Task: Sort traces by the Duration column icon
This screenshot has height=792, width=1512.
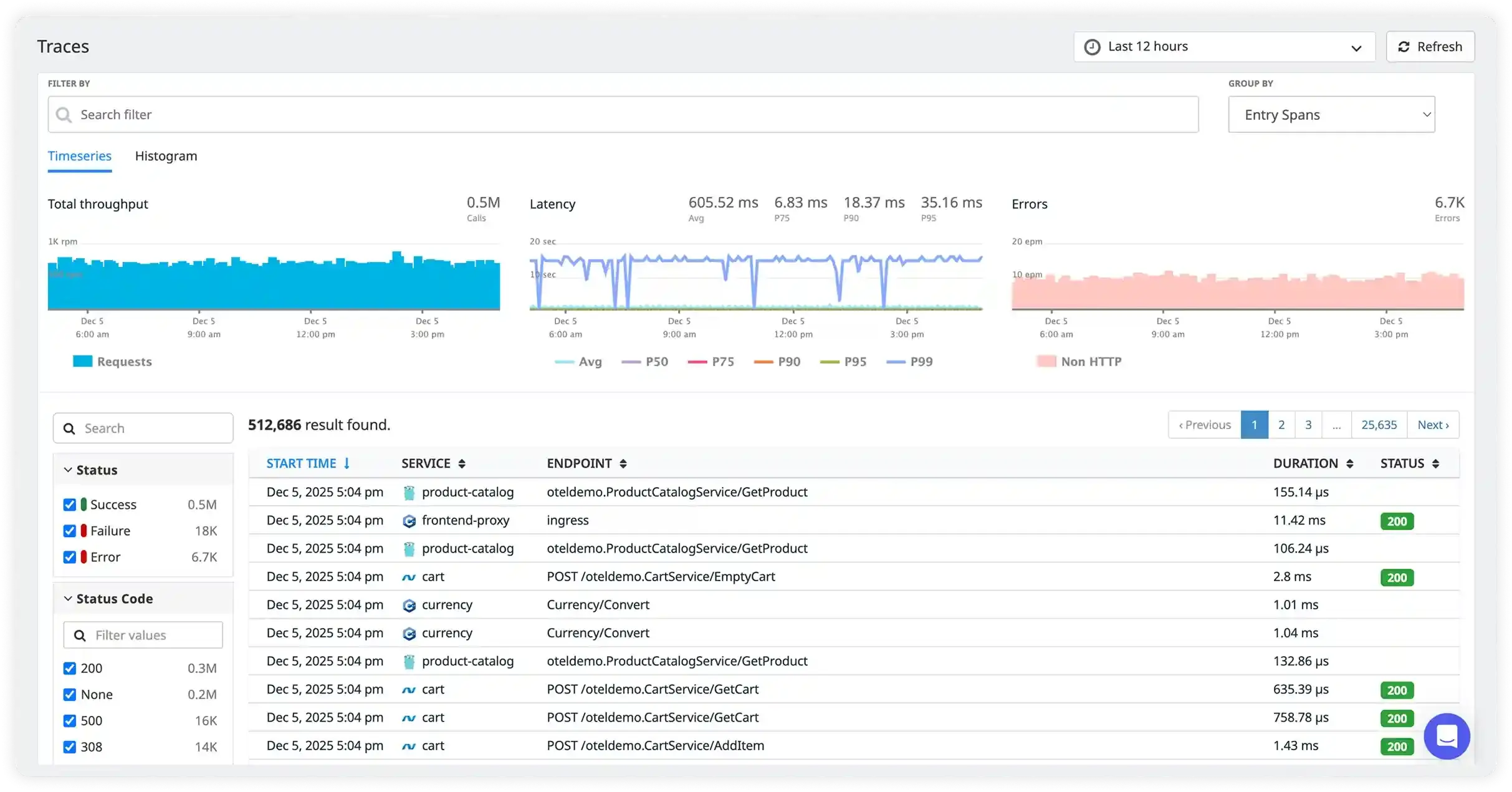Action: [1349, 463]
